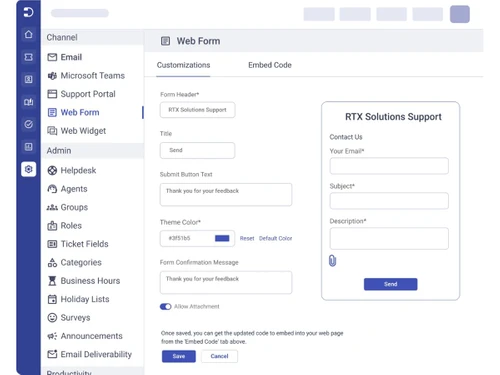The height and width of the screenshot is (375, 500).
Task: Open Microsoft Teams channel settings
Action: (92, 76)
